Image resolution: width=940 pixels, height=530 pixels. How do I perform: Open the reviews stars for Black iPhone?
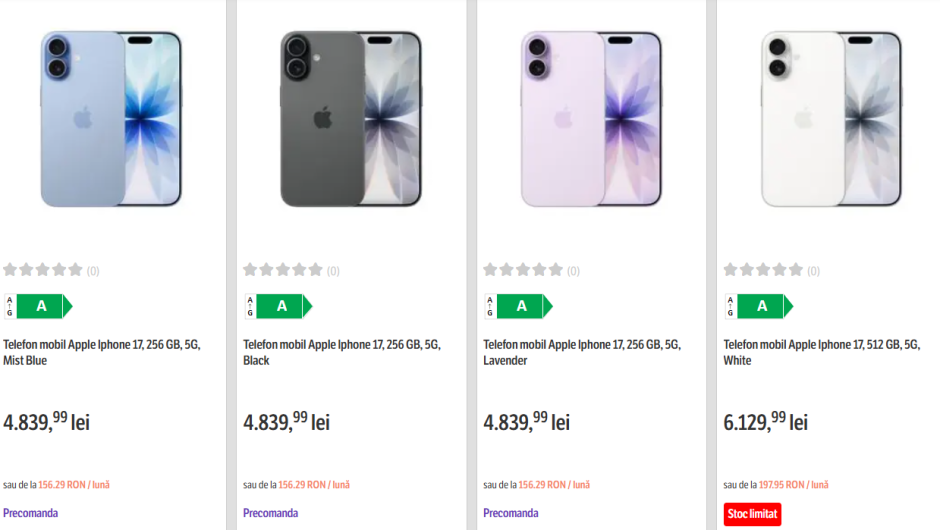[x=283, y=270]
